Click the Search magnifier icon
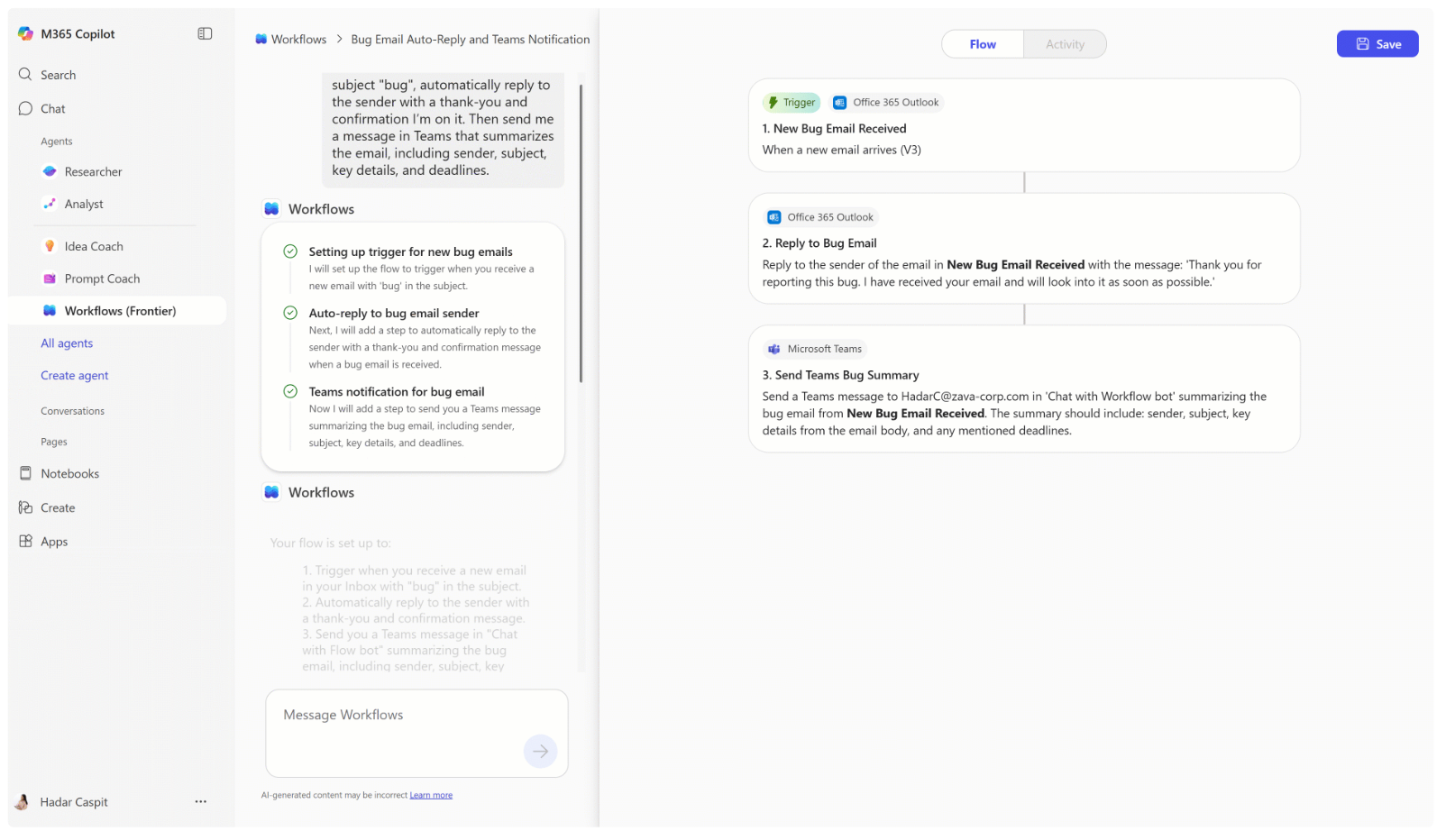This screenshot has height=840, width=1446. coord(25,75)
